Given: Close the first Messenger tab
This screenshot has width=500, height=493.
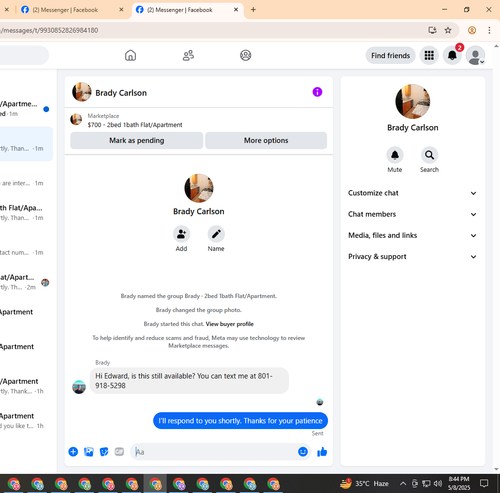Looking at the screenshot, I should (121, 10).
